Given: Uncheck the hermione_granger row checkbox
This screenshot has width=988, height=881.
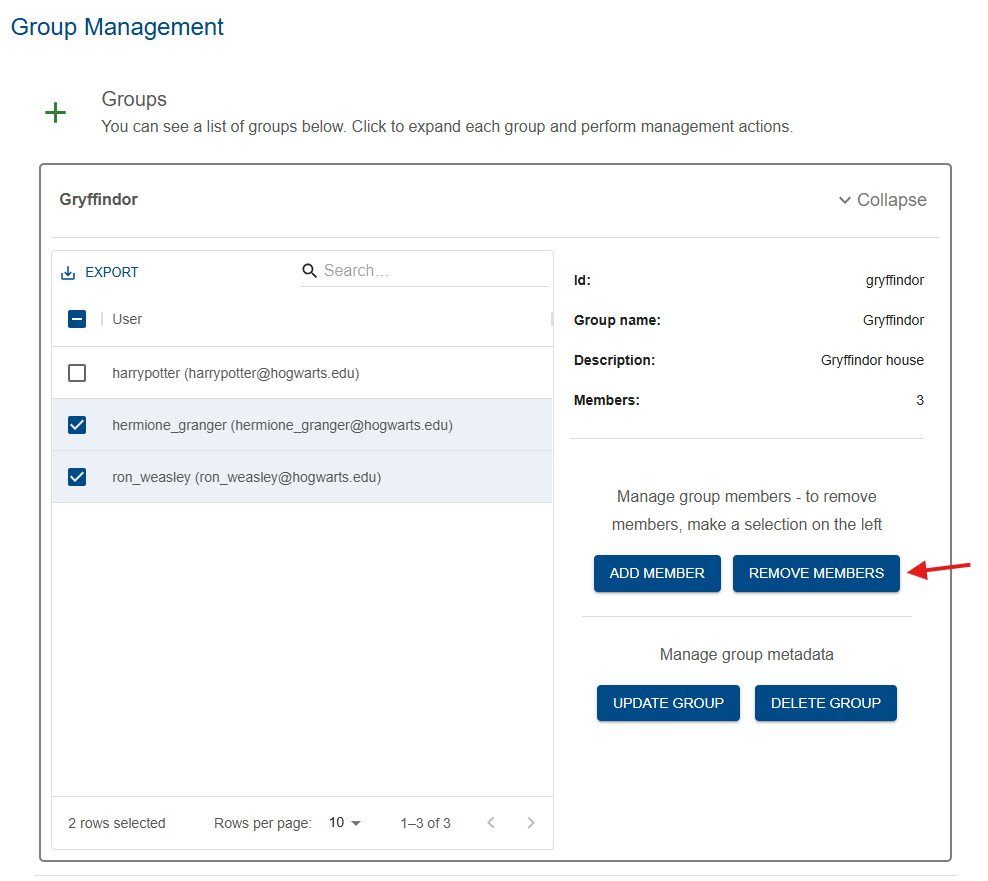Looking at the screenshot, I should (x=77, y=425).
